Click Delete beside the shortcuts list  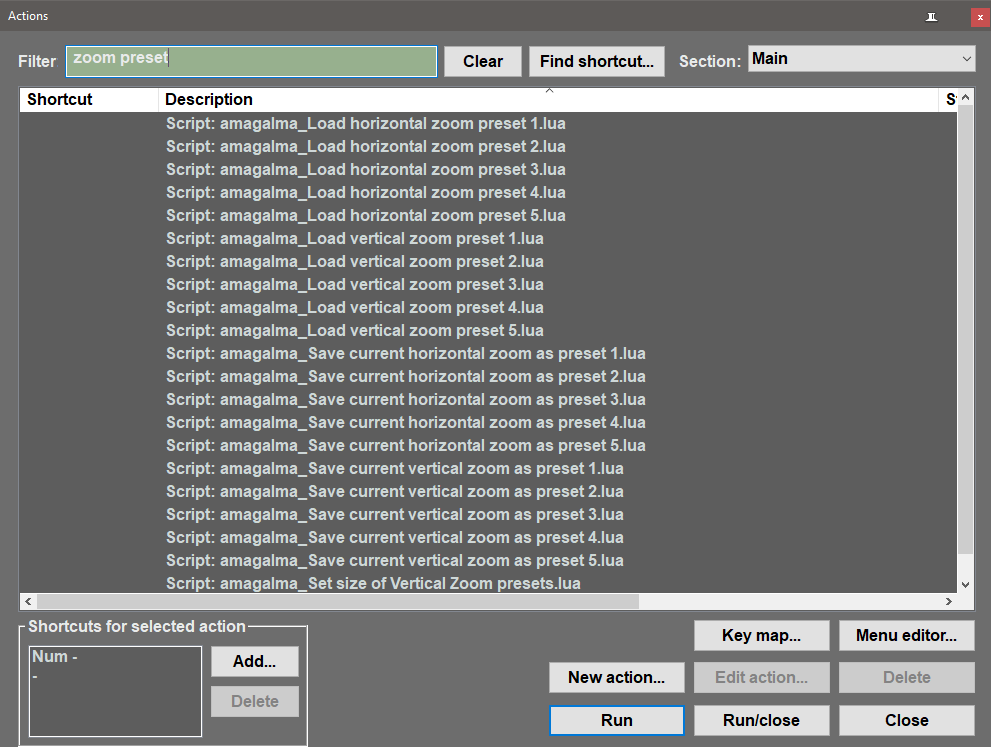(255, 701)
